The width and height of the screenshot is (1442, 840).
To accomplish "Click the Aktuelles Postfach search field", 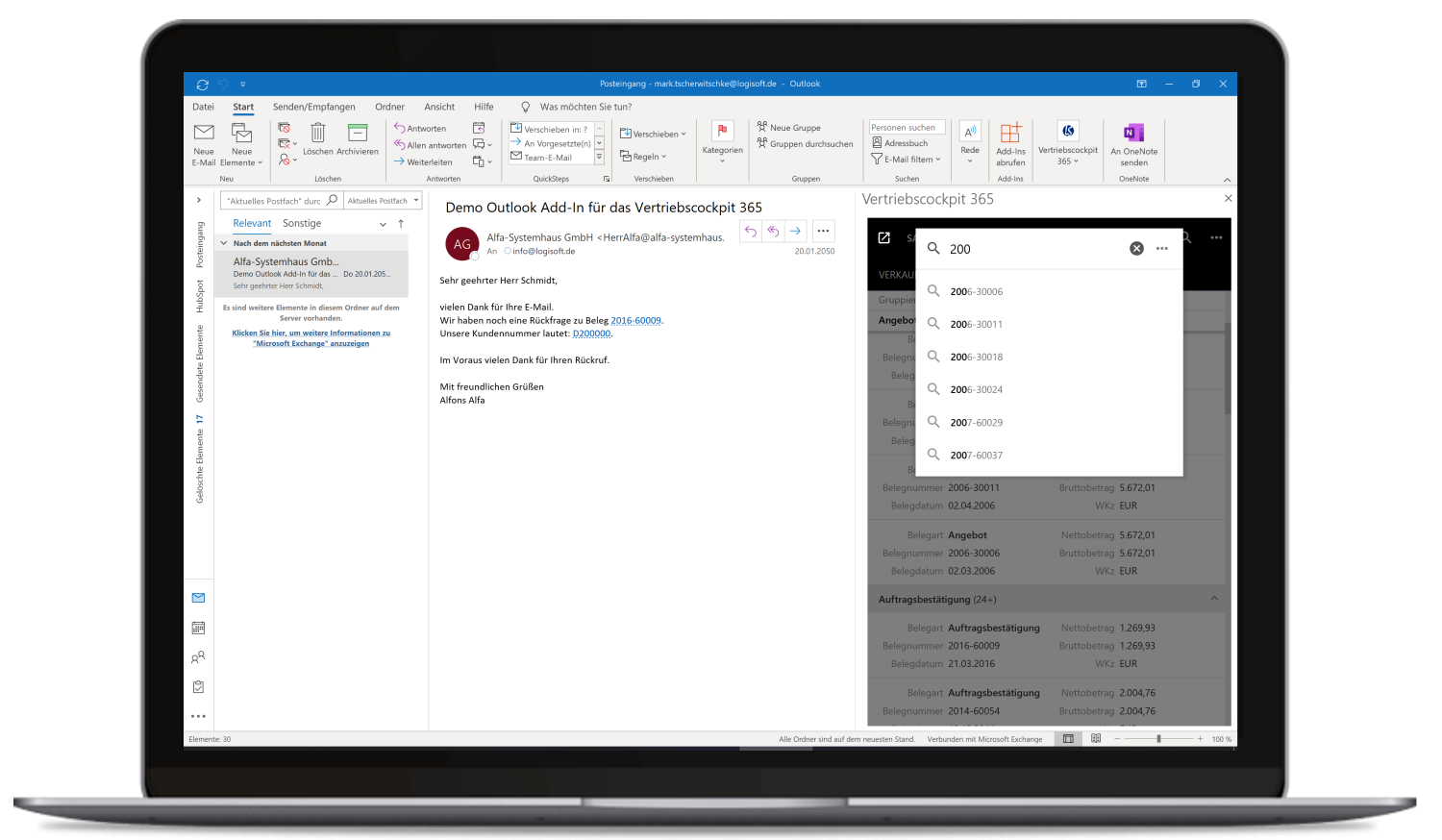I will 281,201.
